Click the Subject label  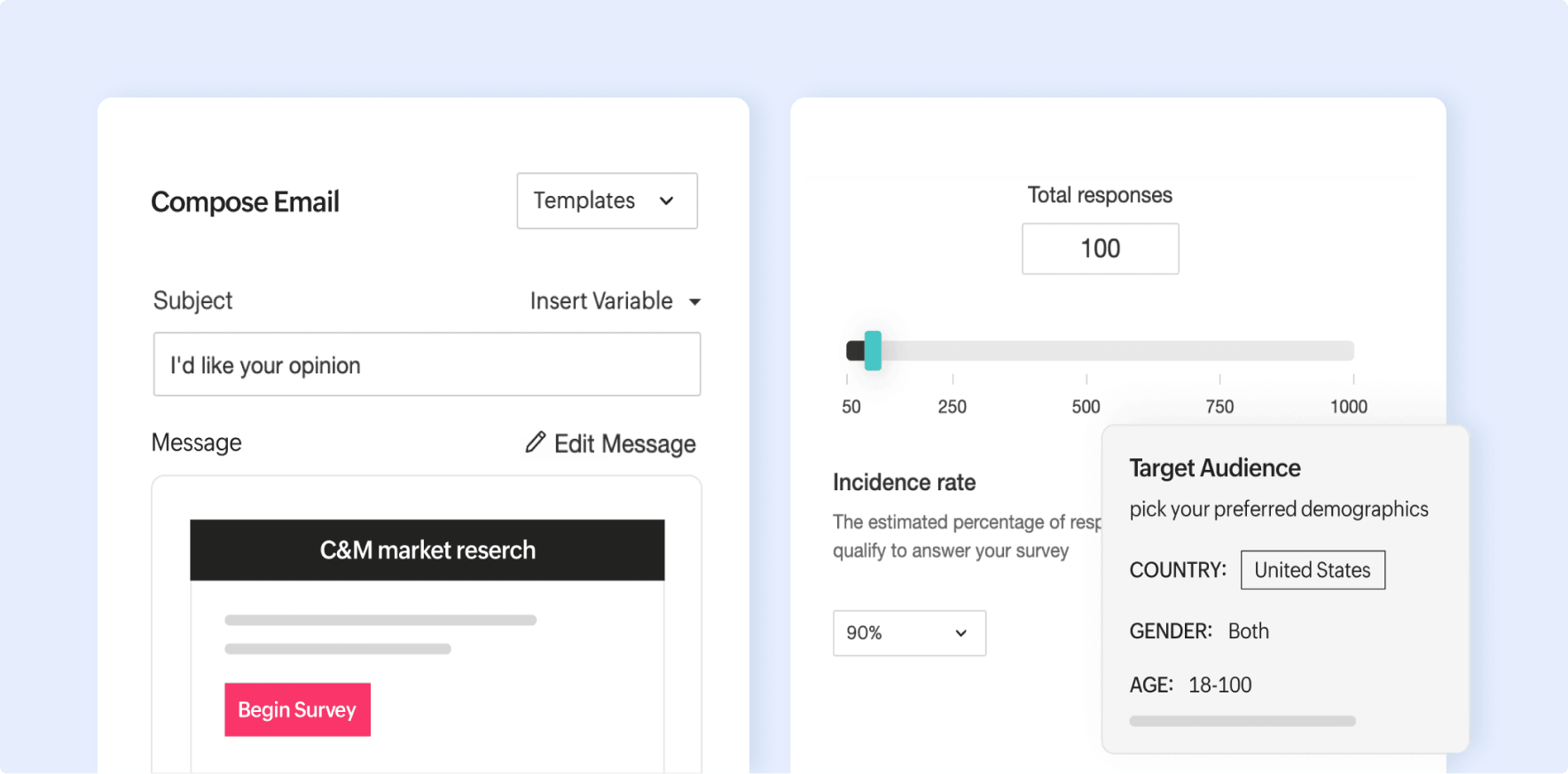[192, 301]
